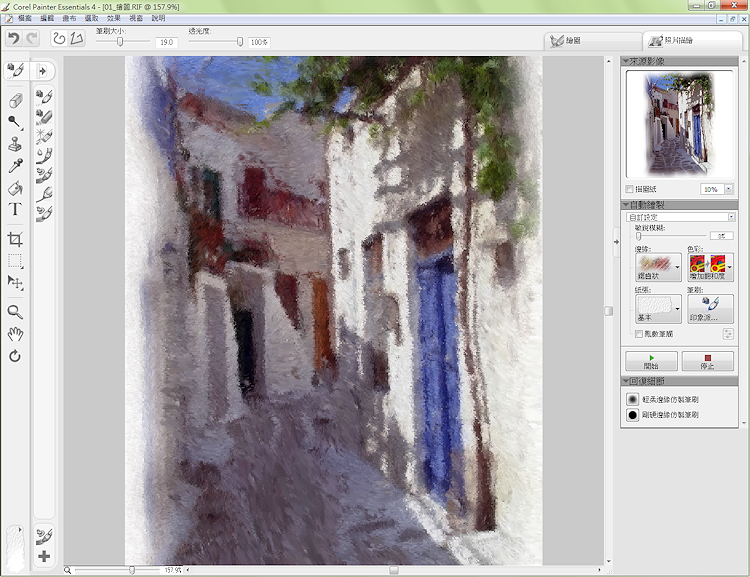Image resolution: width=750 pixels, height=577 pixels.
Task: Select the Text tool
Action: (x=15, y=210)
